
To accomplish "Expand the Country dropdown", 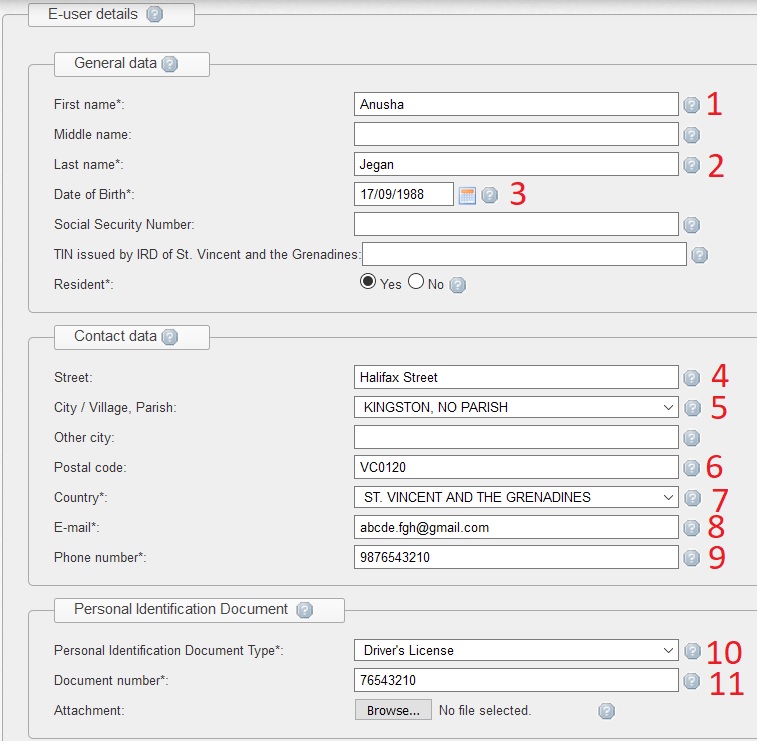I will pyautogui.click(x=516, y=497).
